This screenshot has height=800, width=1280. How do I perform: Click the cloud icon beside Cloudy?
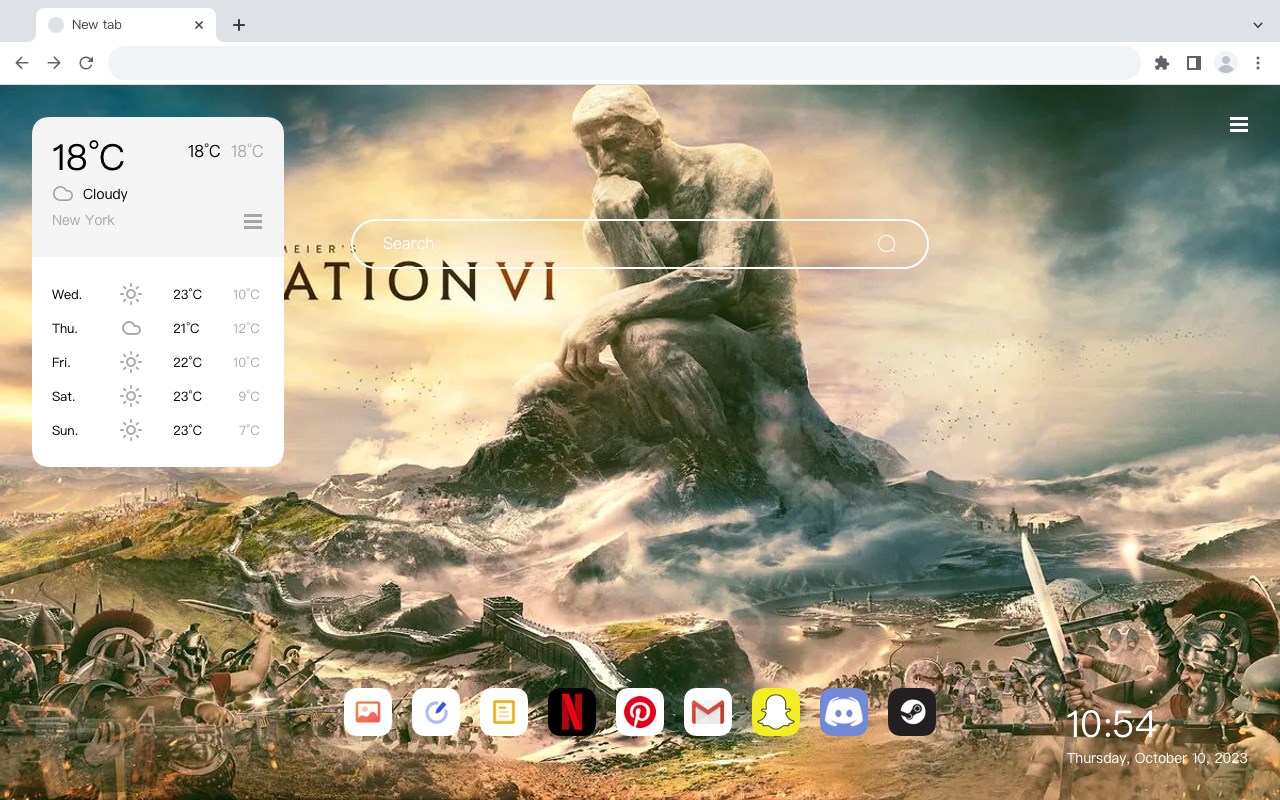63,194
